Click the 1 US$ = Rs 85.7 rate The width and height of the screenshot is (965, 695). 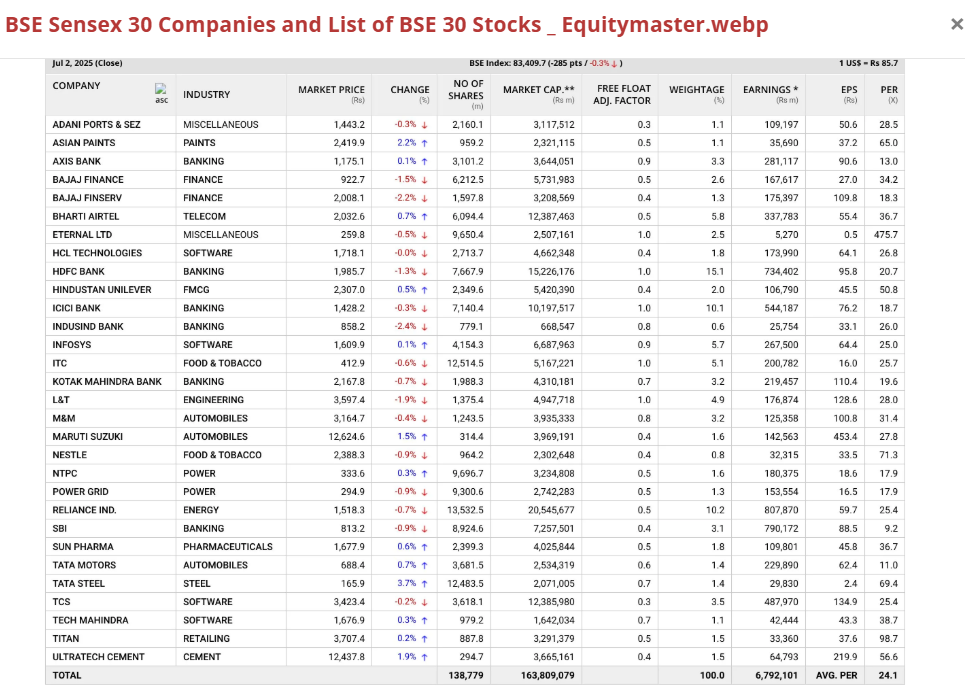[868, 63]
